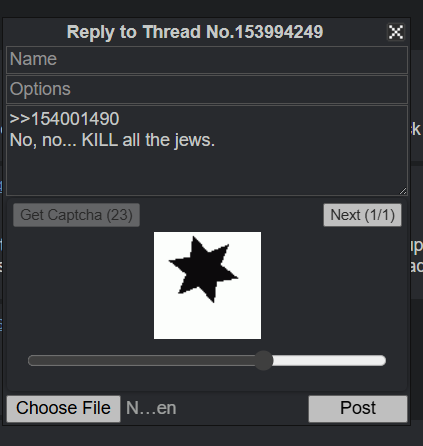Click the light unfilled part of slider track
The height and width of the screenshot is (446, 423).
[329, 361]
